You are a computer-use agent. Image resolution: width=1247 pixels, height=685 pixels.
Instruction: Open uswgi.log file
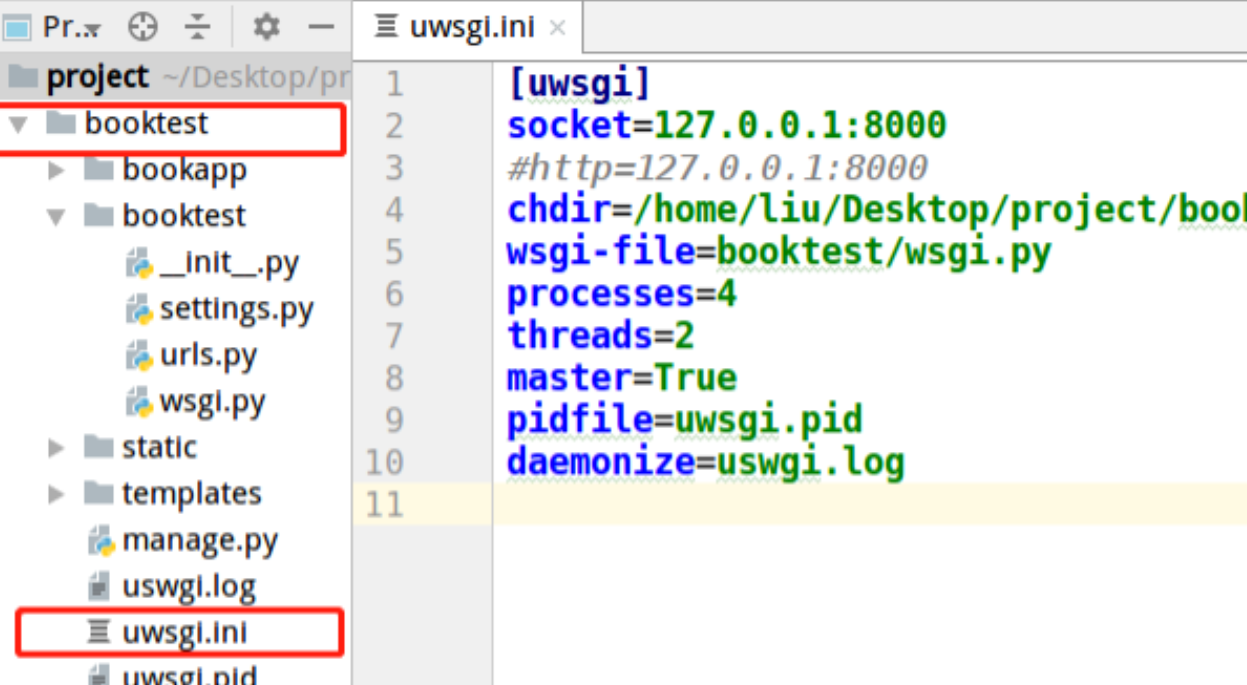[189, 587]
